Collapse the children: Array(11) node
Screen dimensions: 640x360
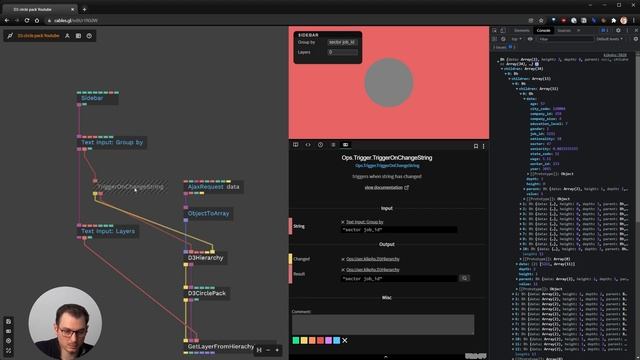coord(517,89)
